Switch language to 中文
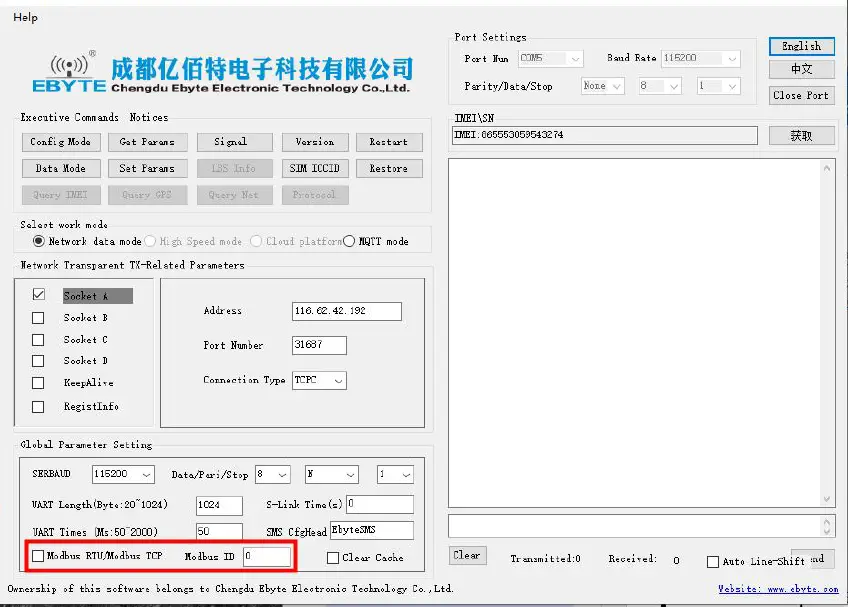Image resolution: width=848 pixels, height=607 pixels. pyautogui.click(x=802, y=69)
